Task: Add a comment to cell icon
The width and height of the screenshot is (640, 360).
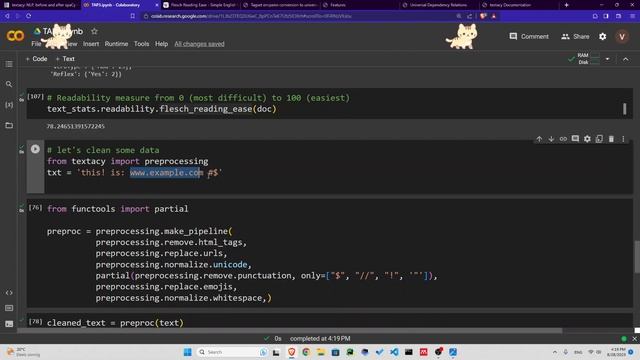Action: point(575,139)
